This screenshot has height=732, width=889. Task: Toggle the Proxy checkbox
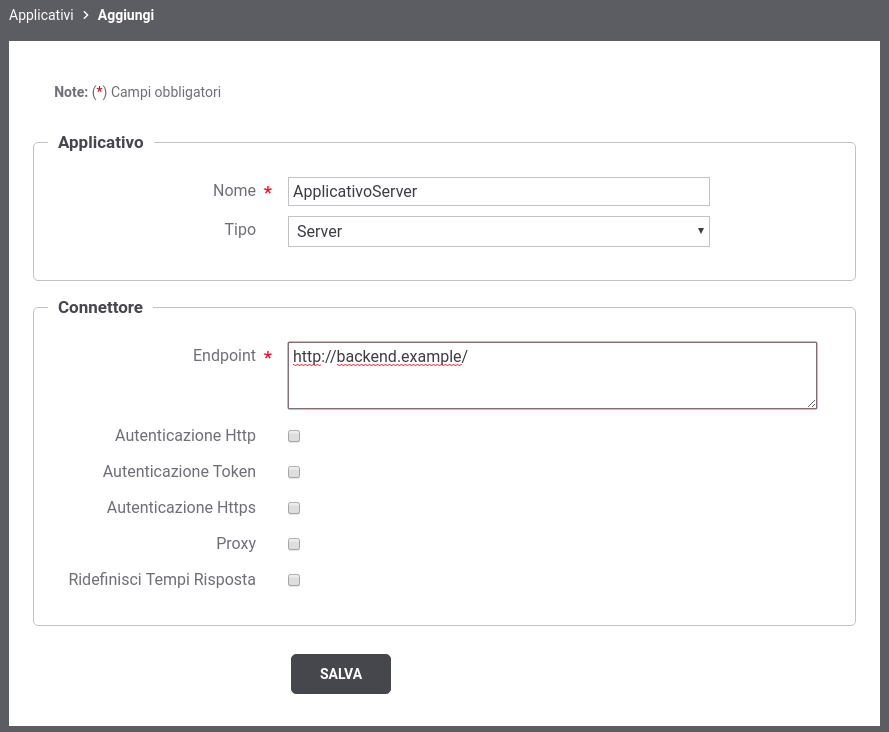pyautogui.click(x=294, y=544)
